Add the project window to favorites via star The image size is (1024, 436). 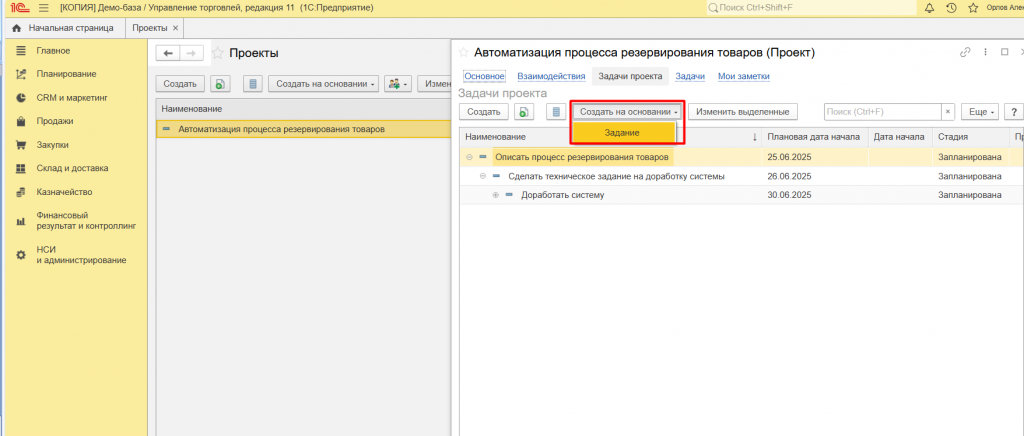pos(463,52)
